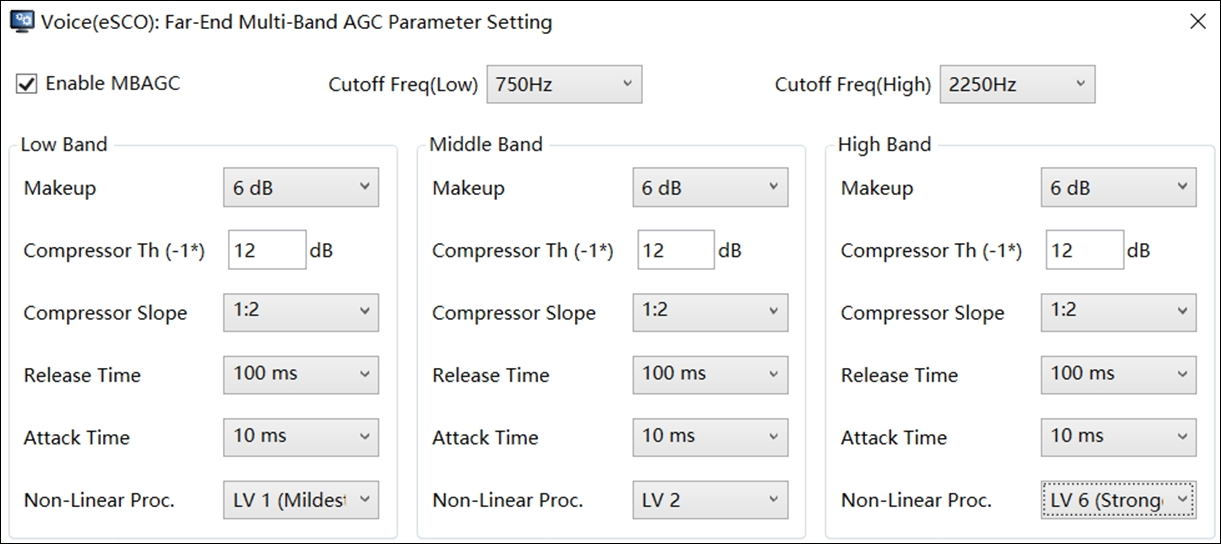Click the Middle Band Compressor Th field
Viewport: 1221px width, 544px height.
pyautogui.click(x=676, y=250)
